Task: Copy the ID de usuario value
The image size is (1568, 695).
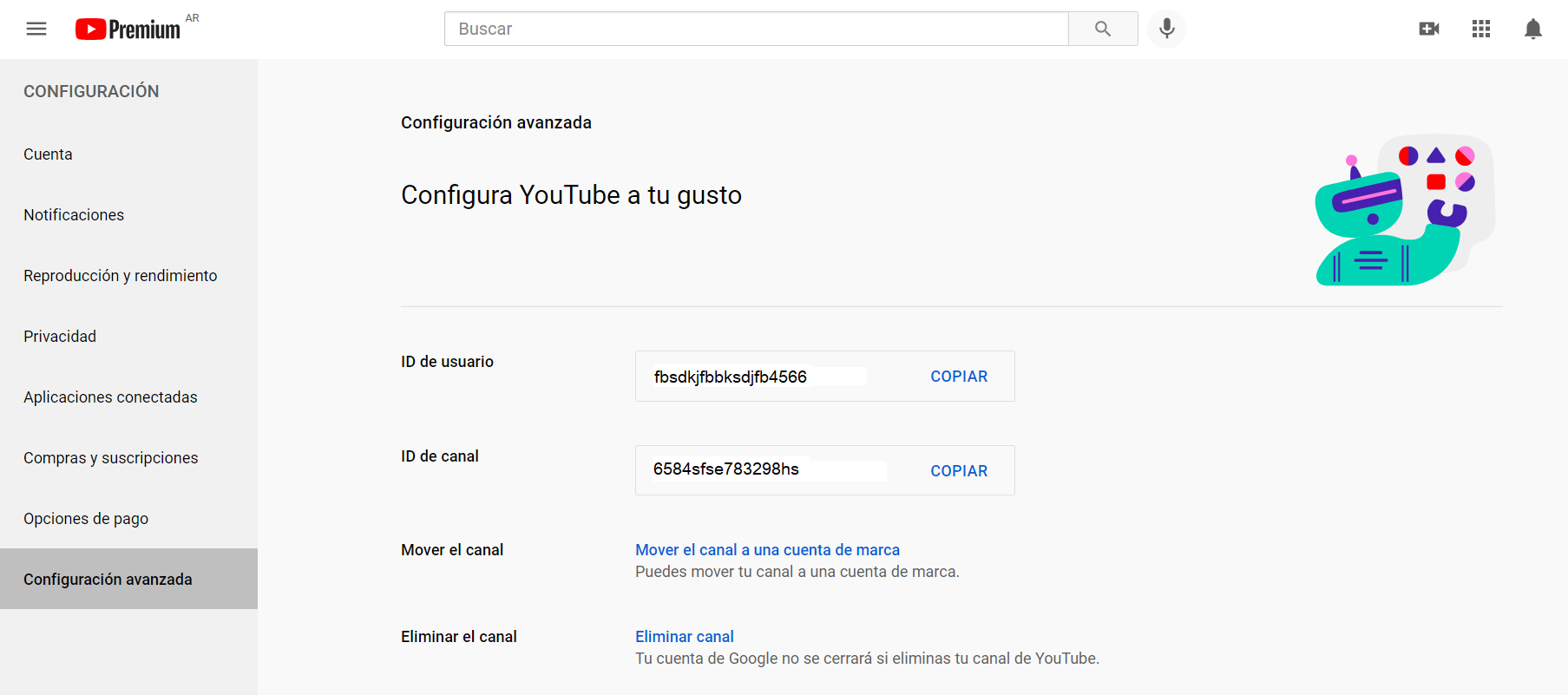Action: [x=959, y=377]
